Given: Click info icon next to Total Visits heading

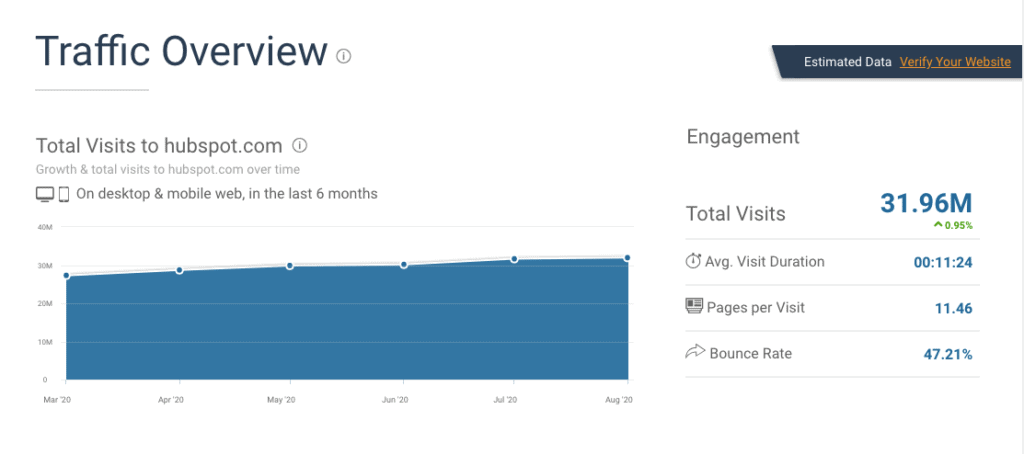Looking at the screenshot, I should (x=299, y=144).
